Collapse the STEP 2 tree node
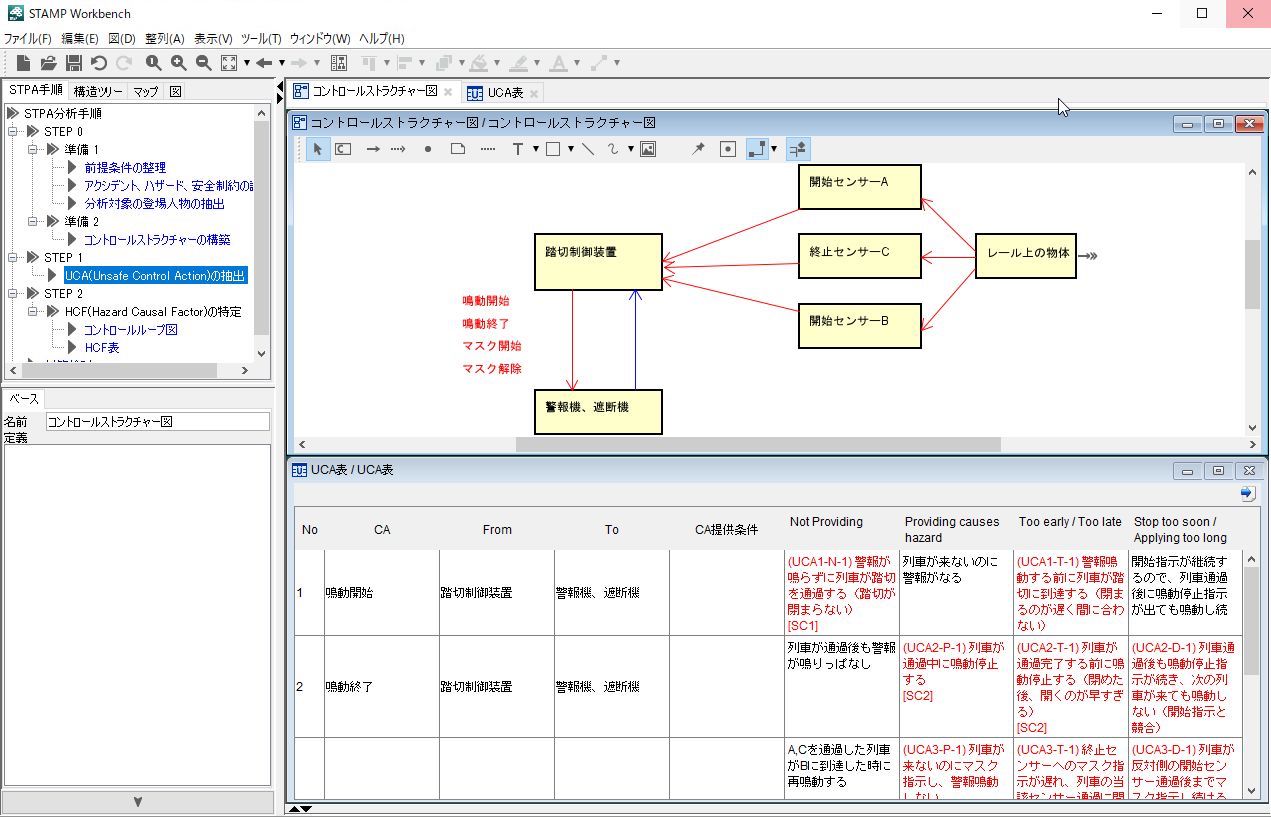 pos(13,294)
